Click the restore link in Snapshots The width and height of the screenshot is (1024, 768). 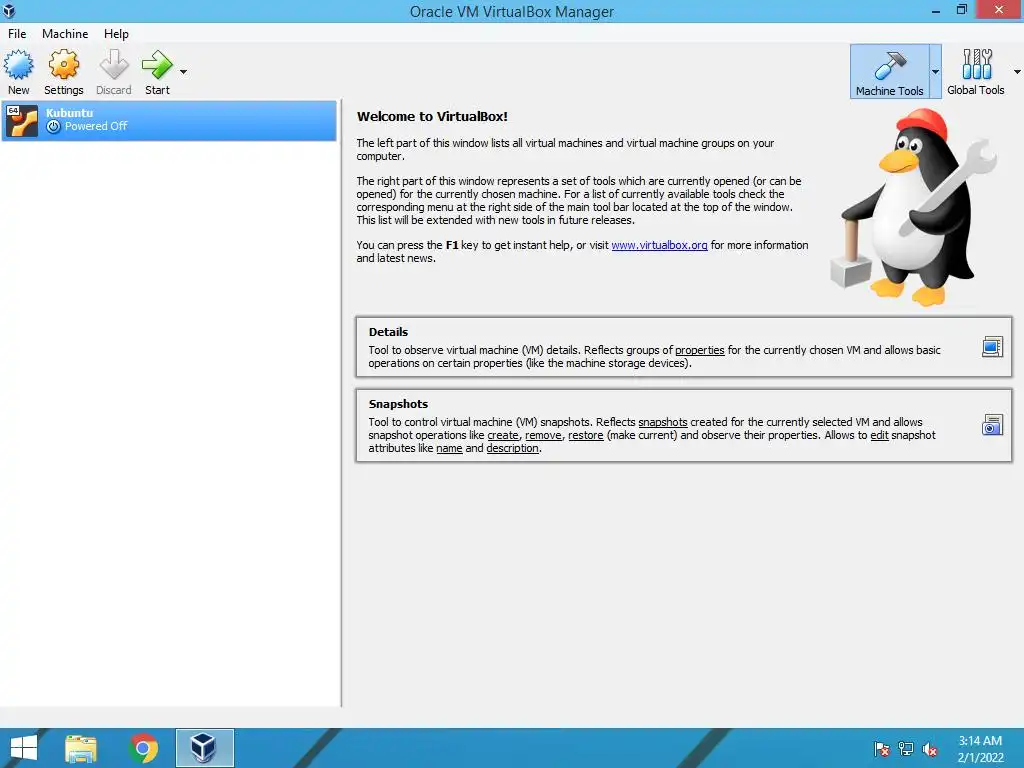point(585,435)
